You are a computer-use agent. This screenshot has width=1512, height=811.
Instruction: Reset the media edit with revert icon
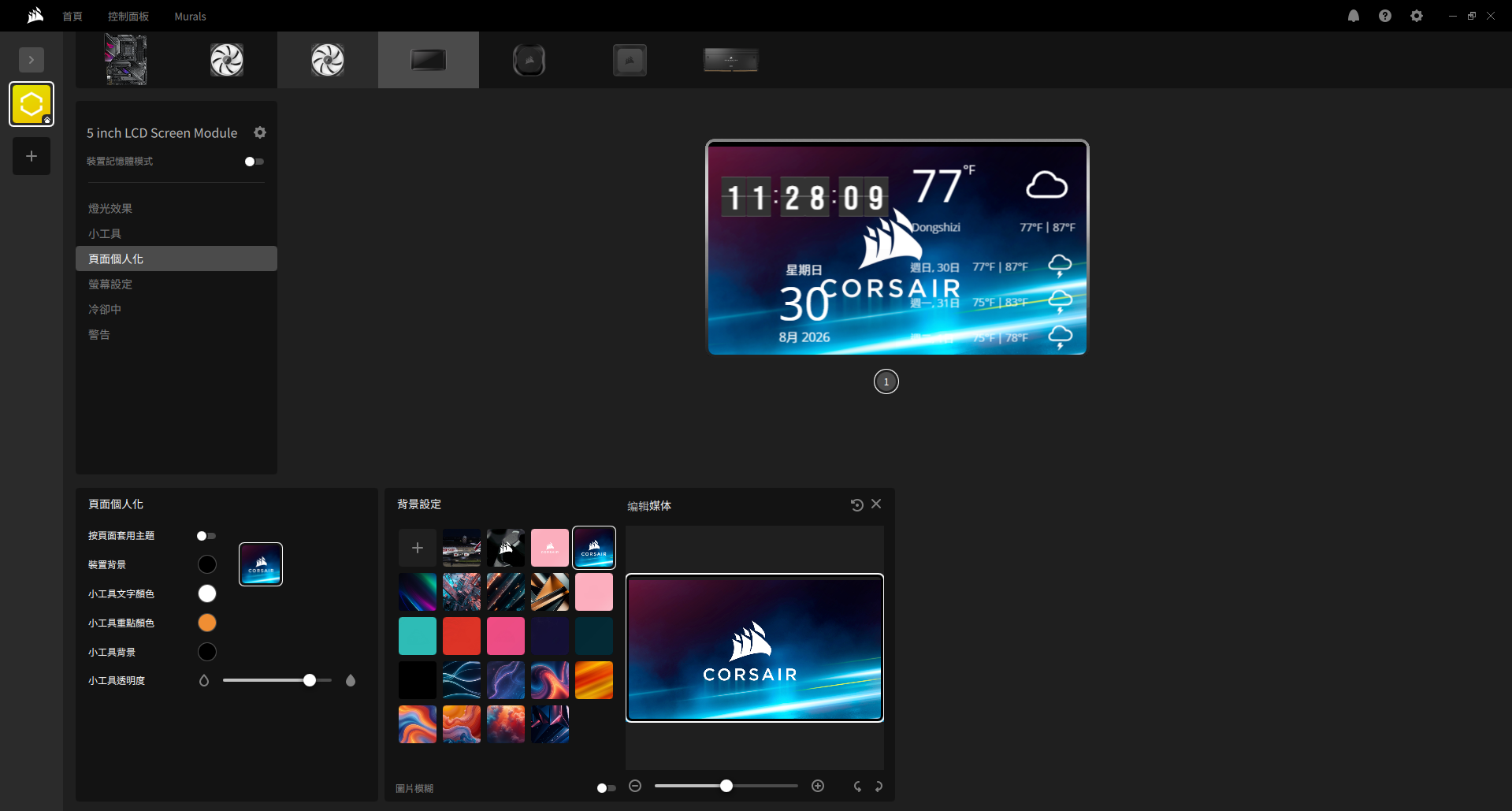857,504
